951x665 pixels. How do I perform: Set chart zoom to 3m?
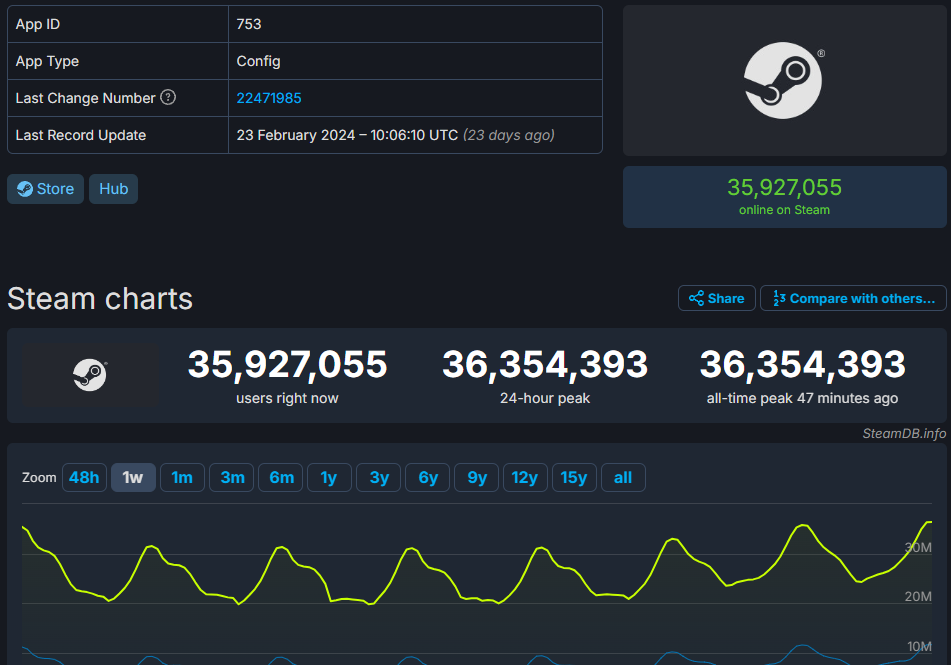click(232, 478)
